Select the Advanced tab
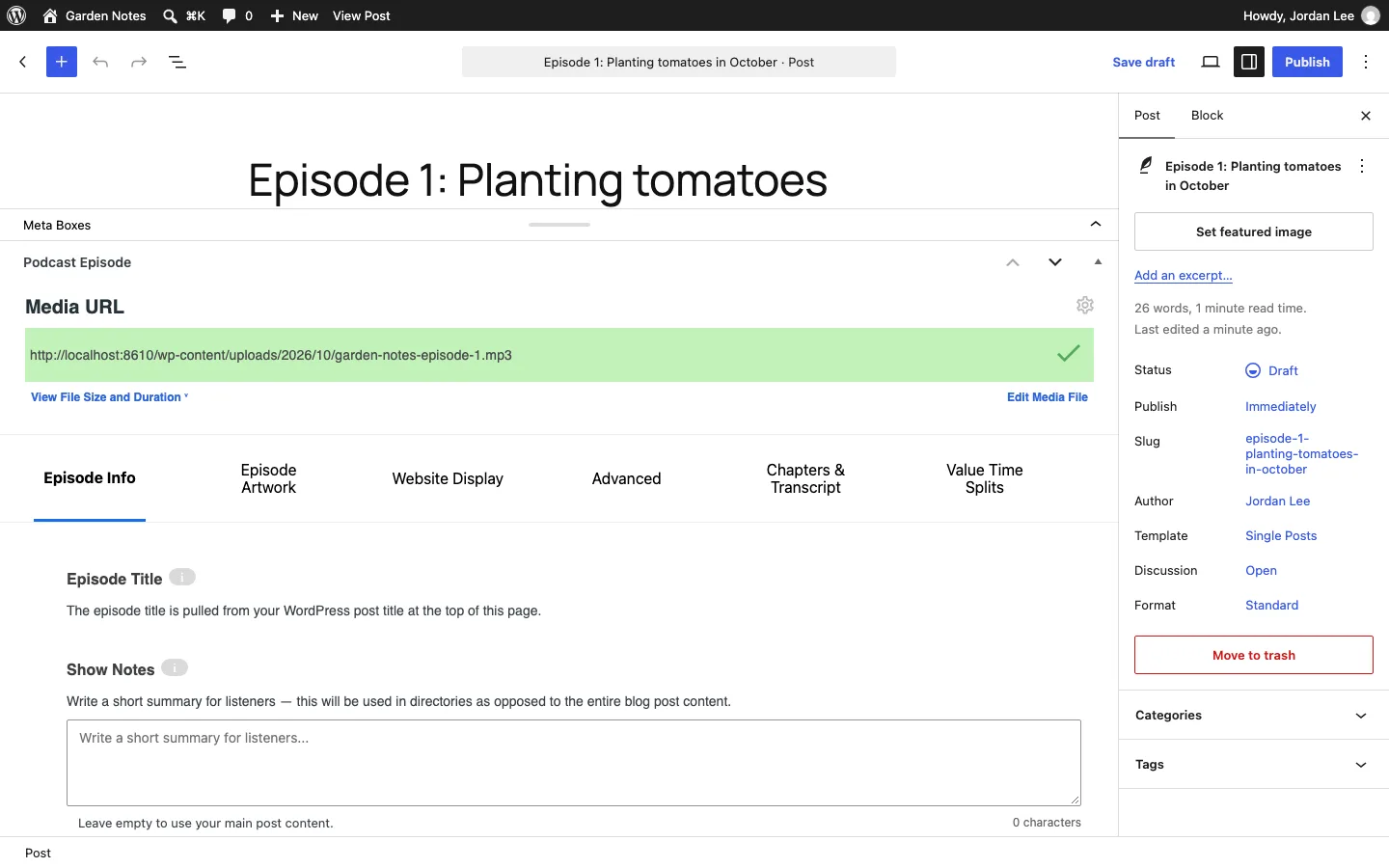The image size is (1389, 868). (x=626, y=478)
